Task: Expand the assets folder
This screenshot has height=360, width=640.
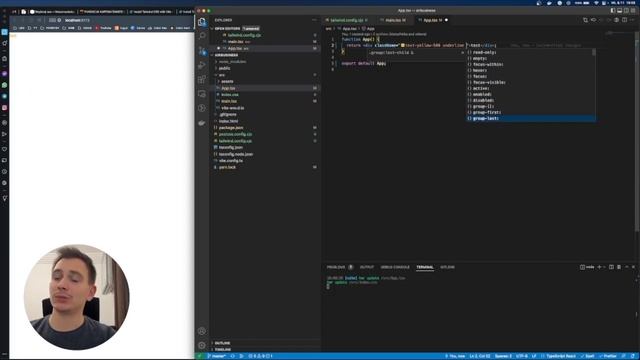Action: (227, 81)
